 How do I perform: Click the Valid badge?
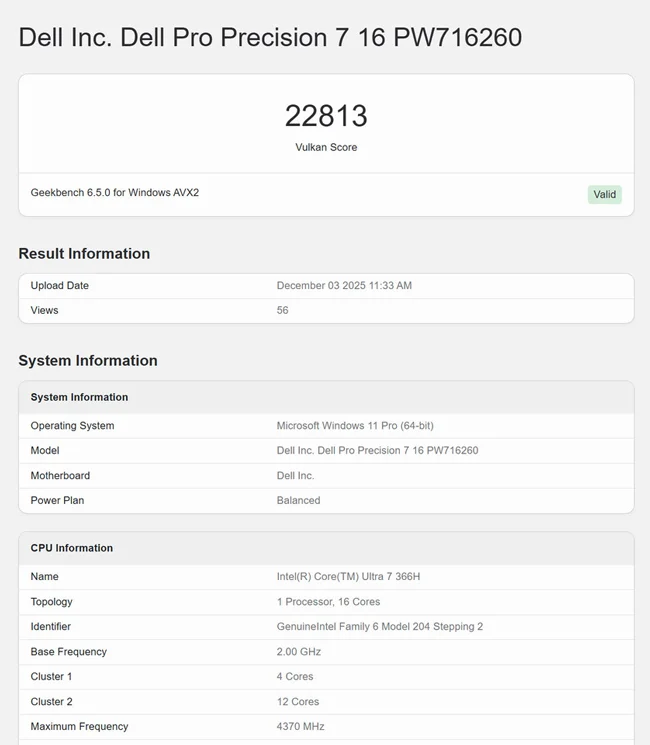tap(604, 194)
